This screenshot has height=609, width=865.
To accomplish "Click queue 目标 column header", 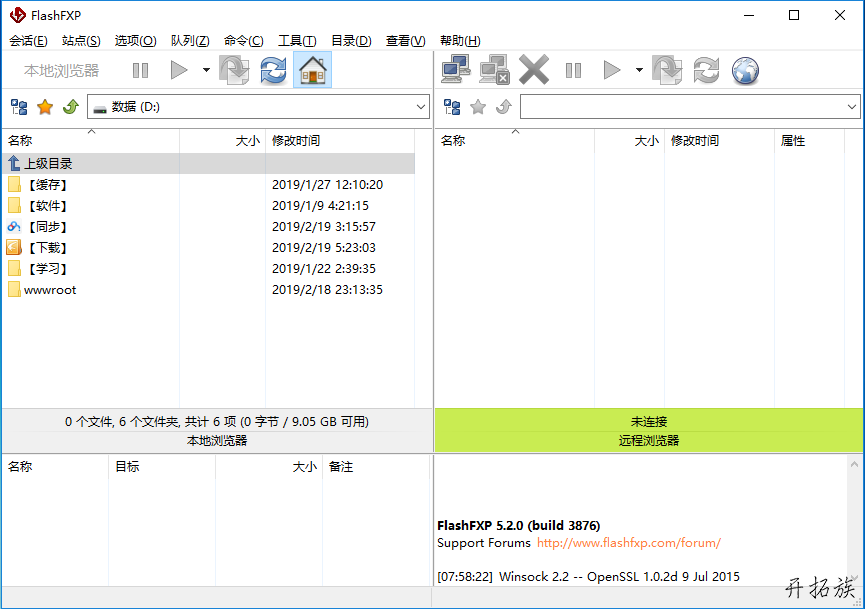I will [x=161, y=467].
